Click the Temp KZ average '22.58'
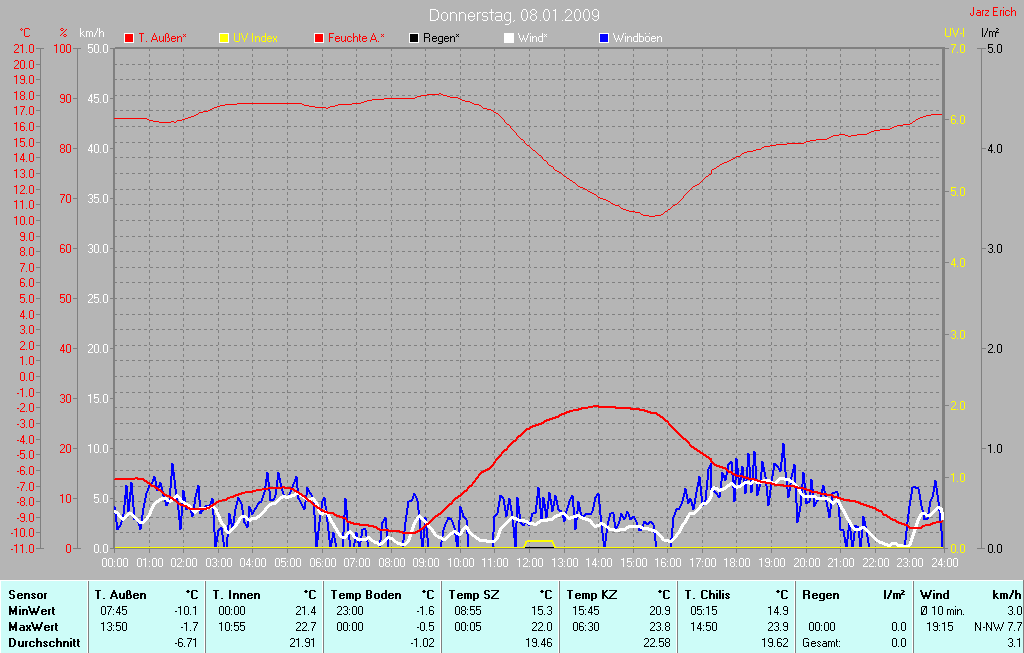Screen dimensions: 1024x653 pyautogui.click(x=656, y=643)
